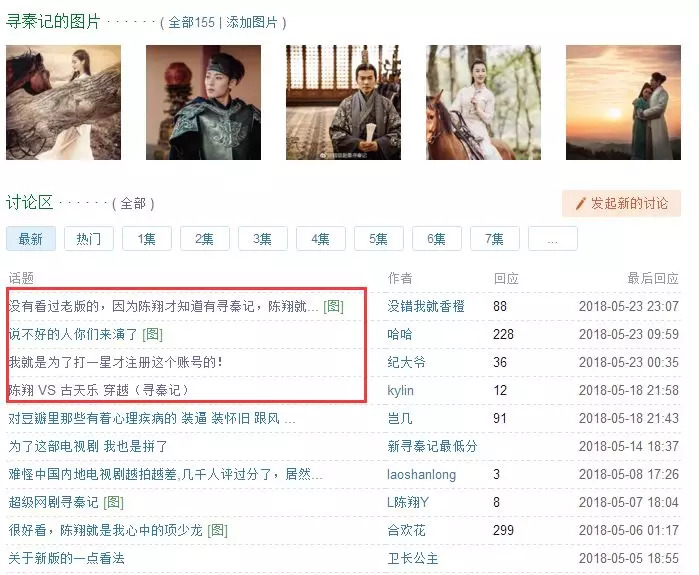Switch to the 热门 tab
Viewport: 699px width, 575px height.
coord(89,239)
